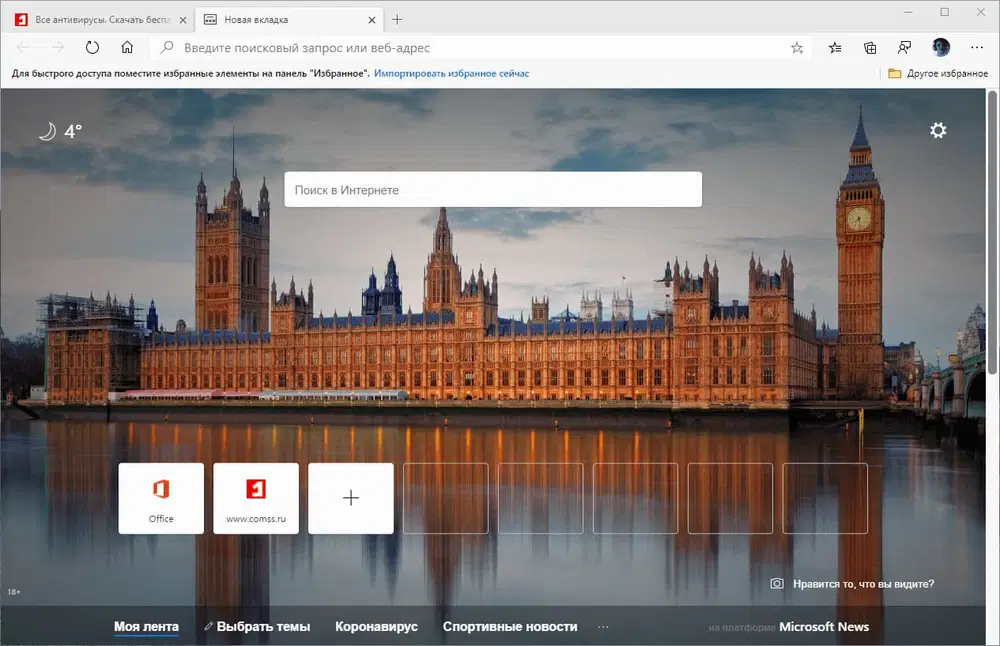Send feedback via the person icon
The width and height of the screenshot is (1000, 646).
(904, 47)
